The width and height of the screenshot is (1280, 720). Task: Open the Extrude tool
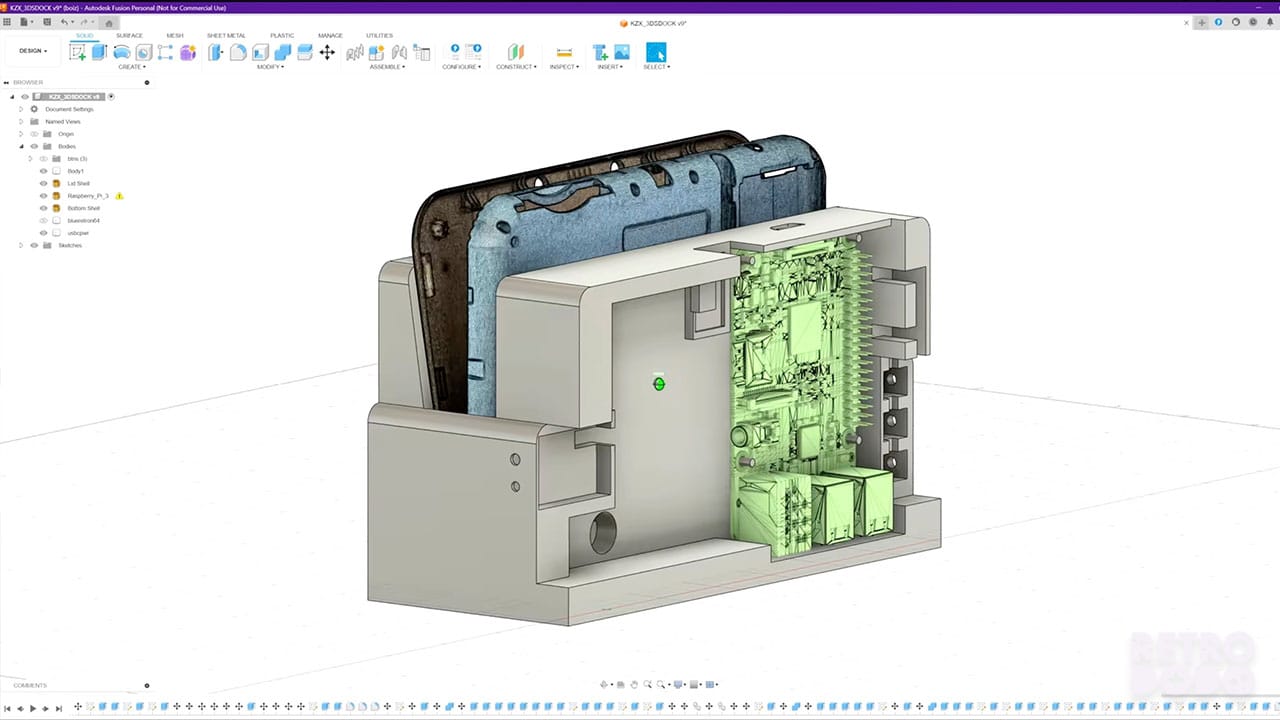(x=98, y=52)
